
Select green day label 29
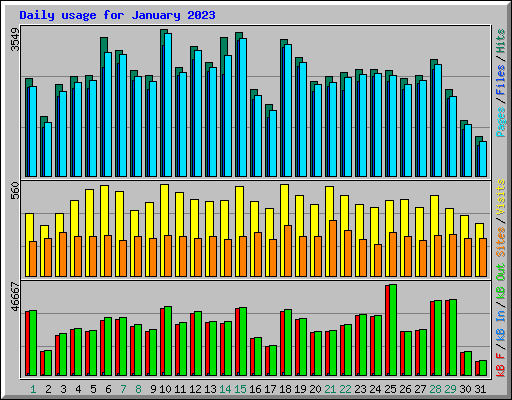(450, 389)
